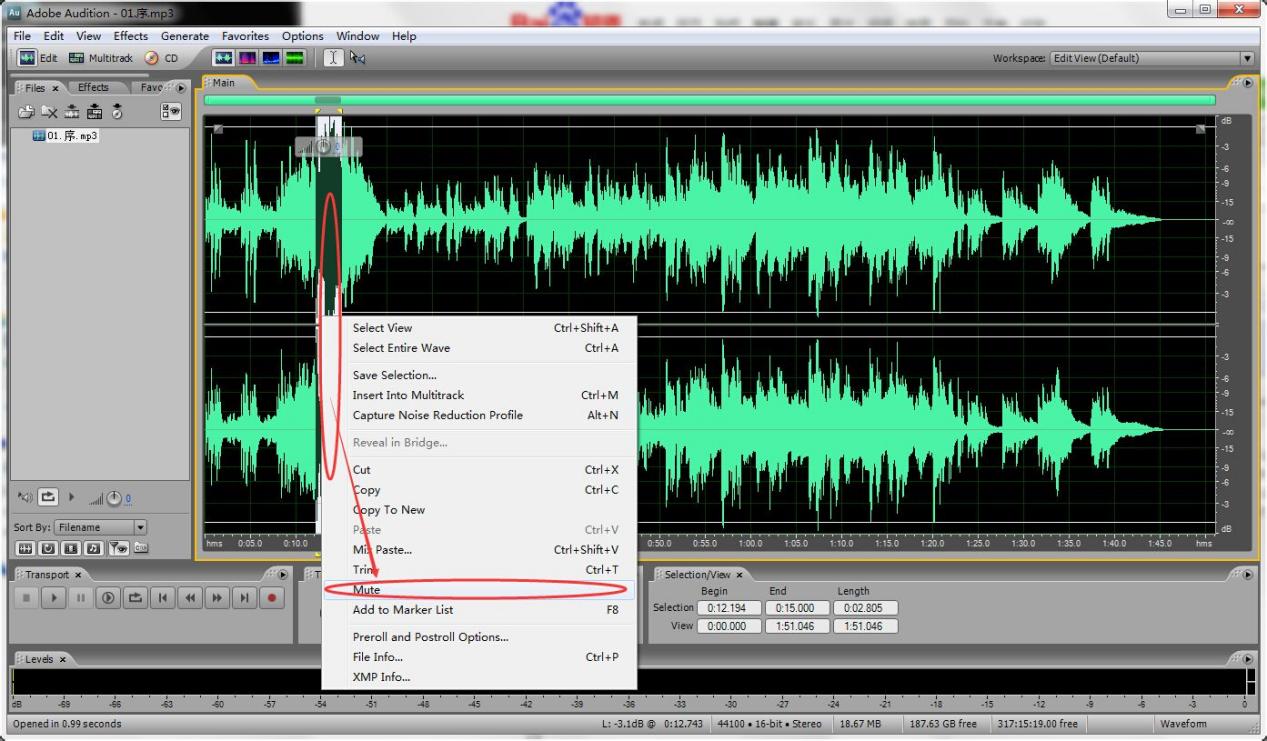Click Close File icon in Files panel
1267x741 pixels.
click(49, 112)
